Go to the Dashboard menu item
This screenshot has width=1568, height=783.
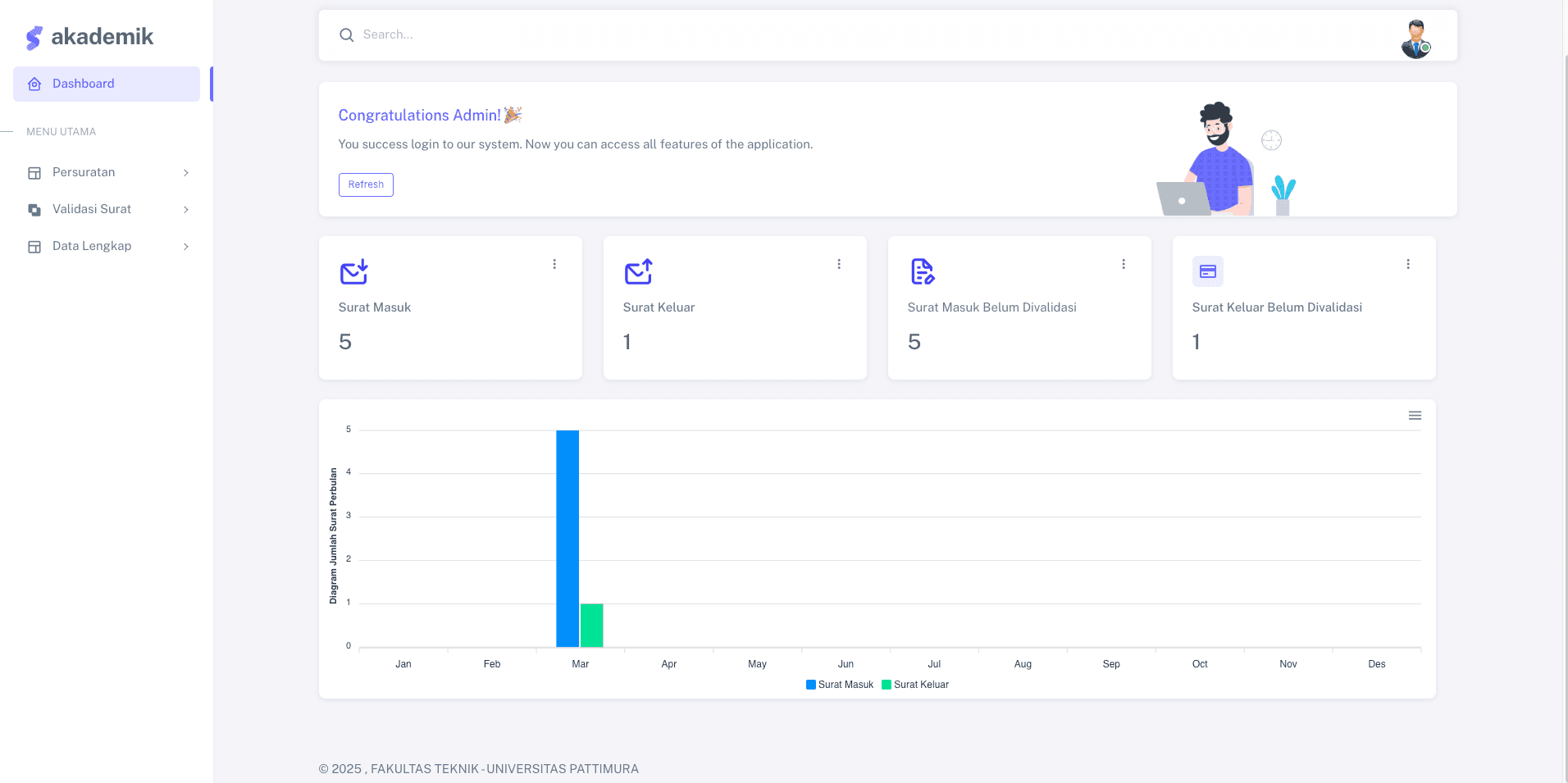(107, 84)
